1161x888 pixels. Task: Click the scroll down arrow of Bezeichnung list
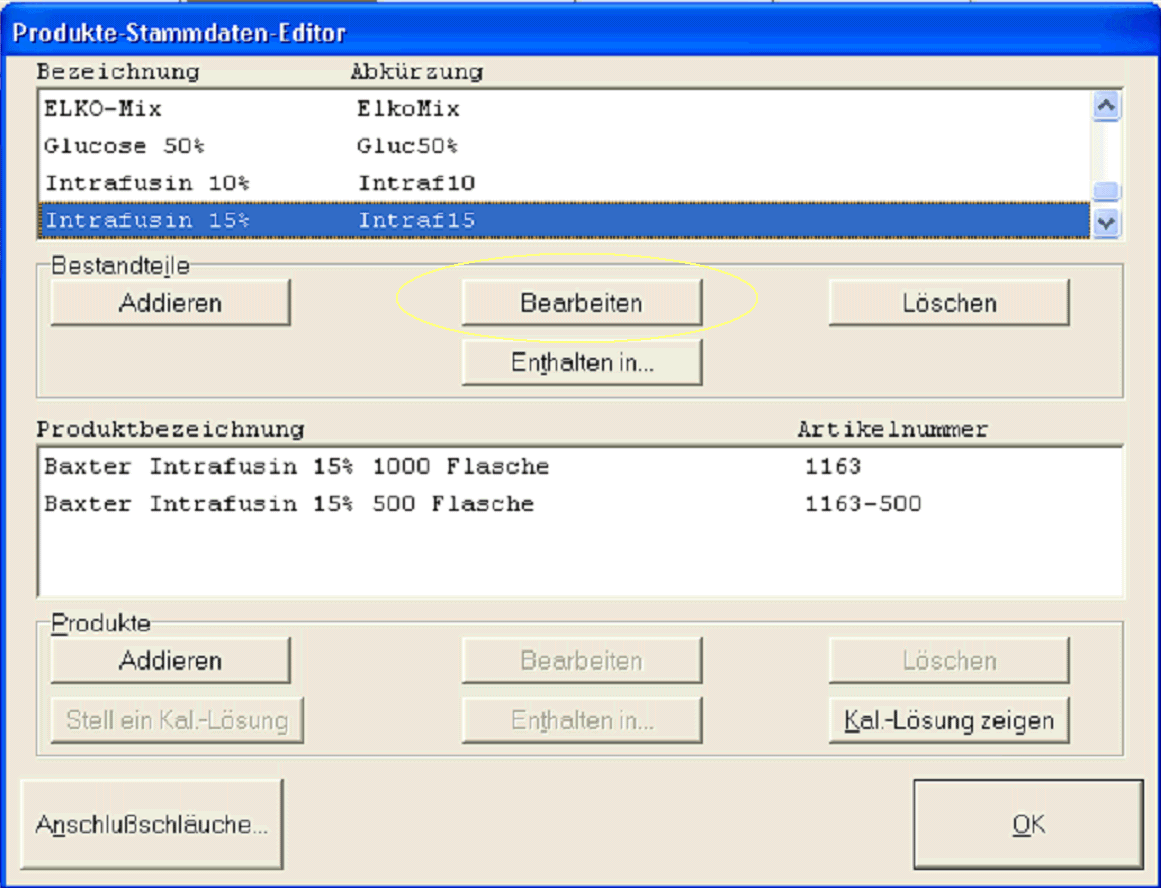pos(1106,222)
